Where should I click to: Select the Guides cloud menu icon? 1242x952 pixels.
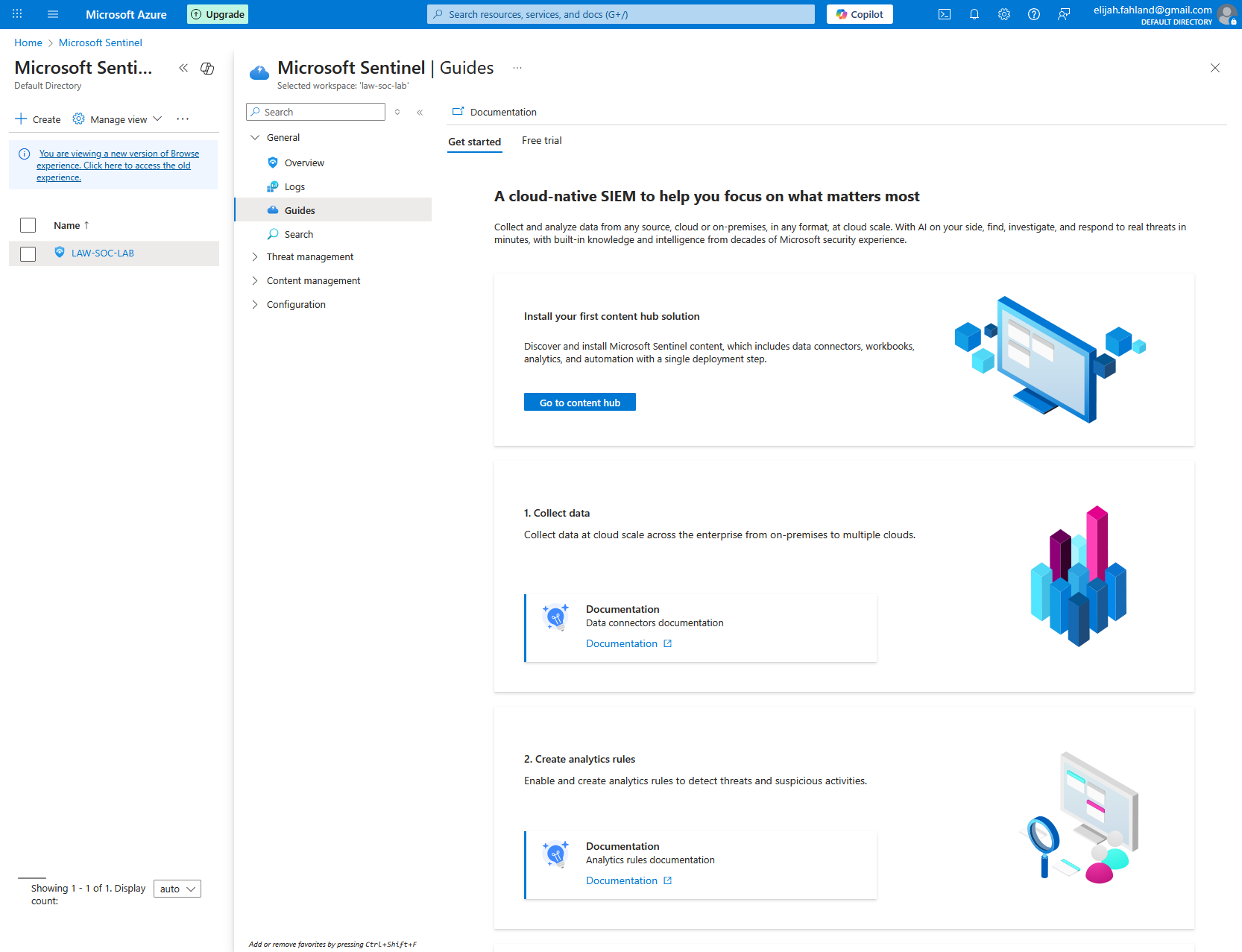click(x=273, y=210)
